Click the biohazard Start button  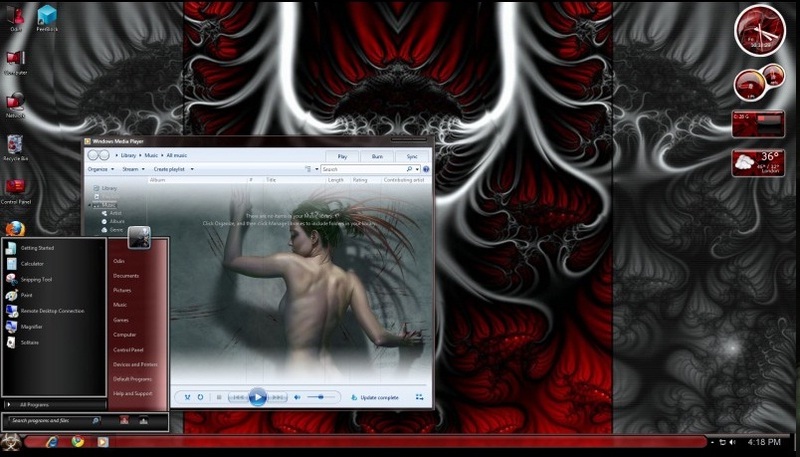(10, 442)
